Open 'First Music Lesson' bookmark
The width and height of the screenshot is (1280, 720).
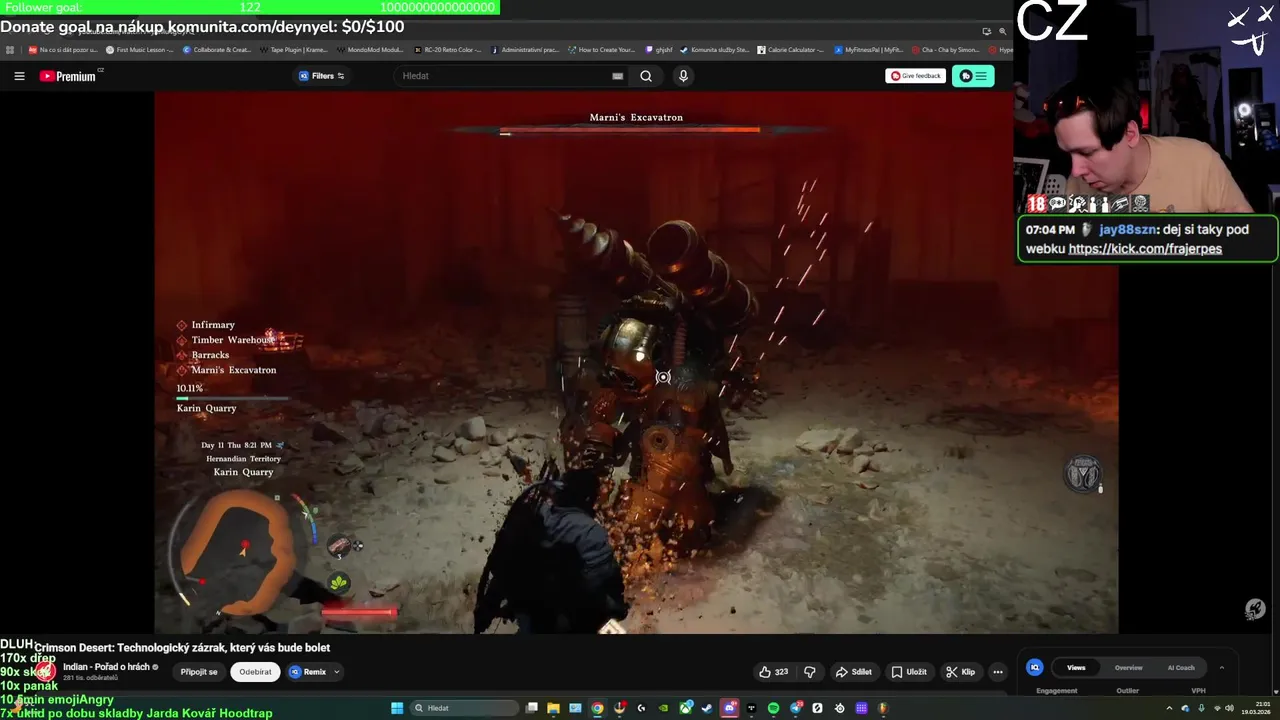[140, 49]
